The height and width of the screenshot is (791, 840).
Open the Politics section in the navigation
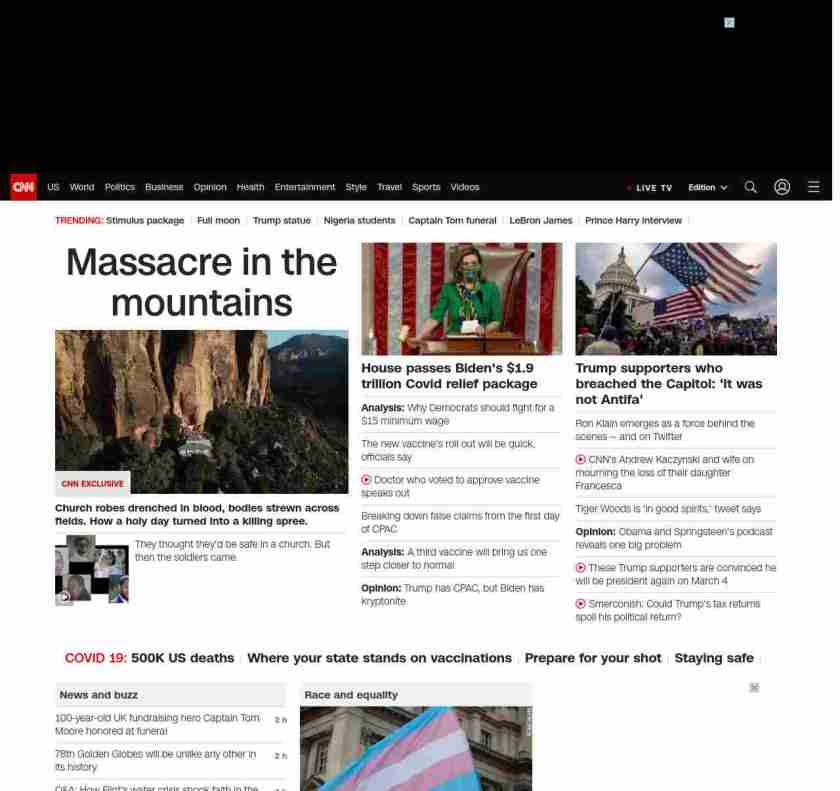(119, 187)
